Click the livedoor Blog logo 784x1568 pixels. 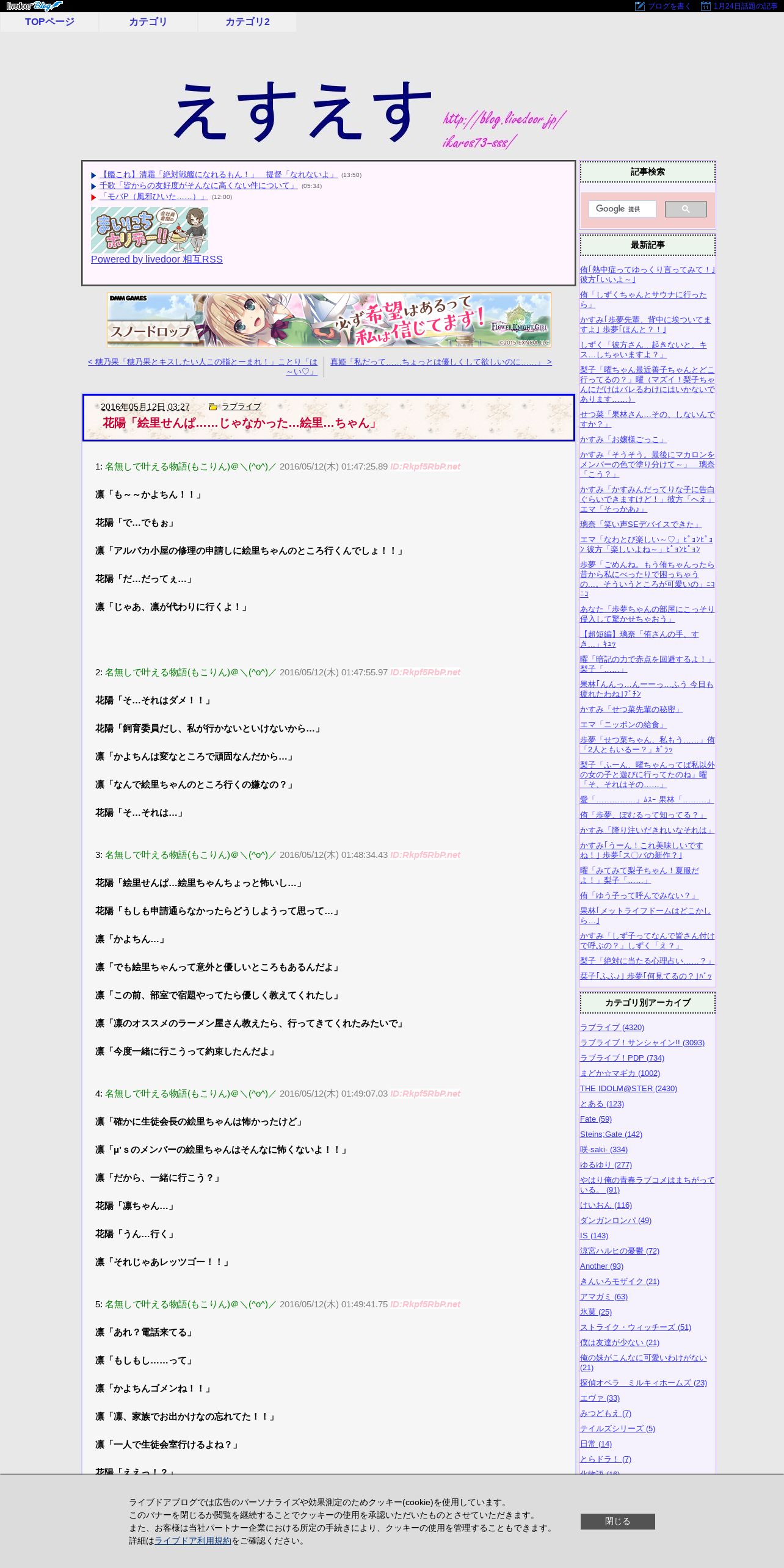coord(34,6)
